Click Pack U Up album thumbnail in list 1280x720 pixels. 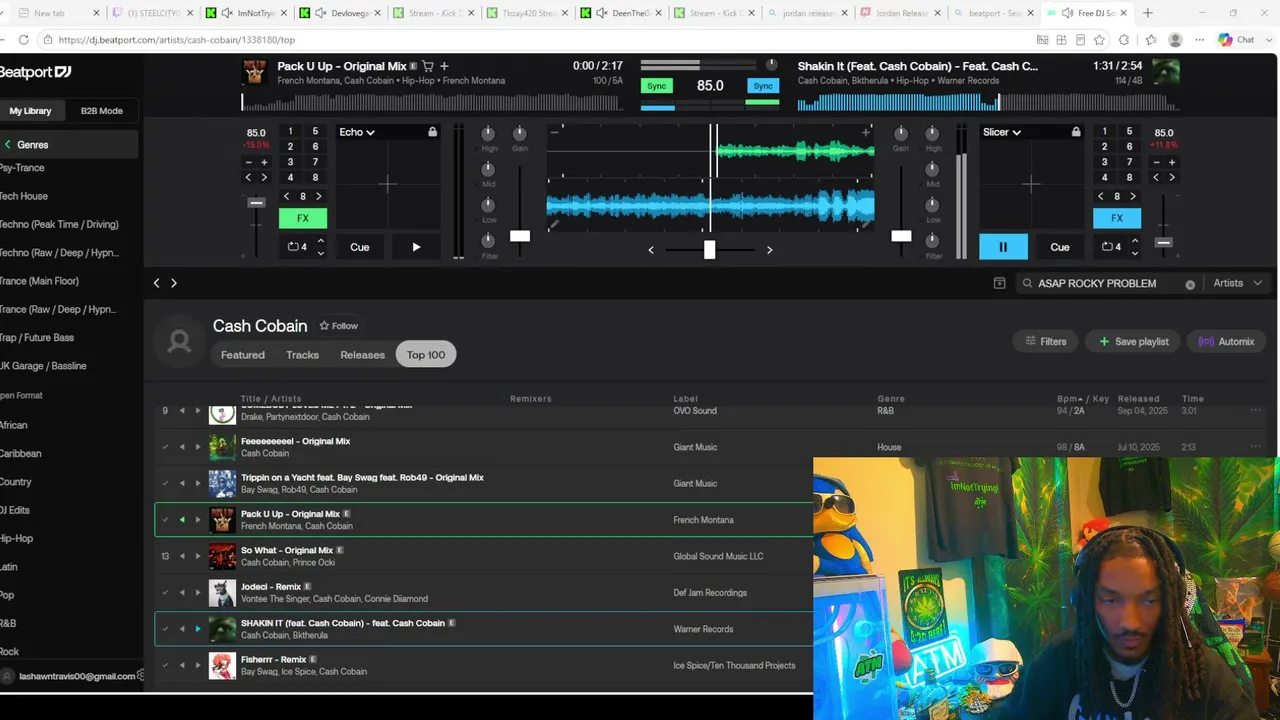click(x=222, y=520)
